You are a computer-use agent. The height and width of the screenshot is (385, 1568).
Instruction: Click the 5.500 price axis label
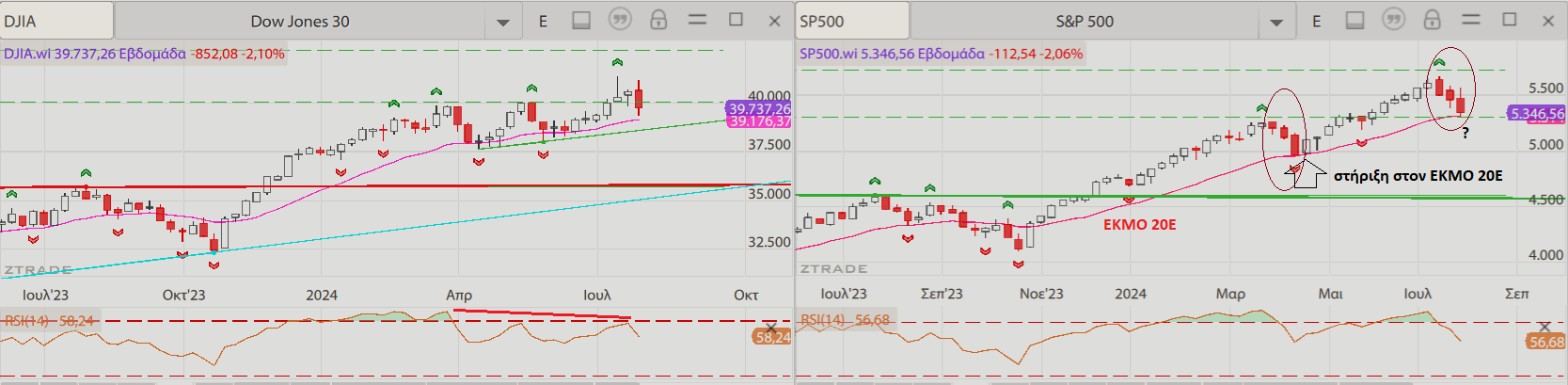[x=1546, y=88]
